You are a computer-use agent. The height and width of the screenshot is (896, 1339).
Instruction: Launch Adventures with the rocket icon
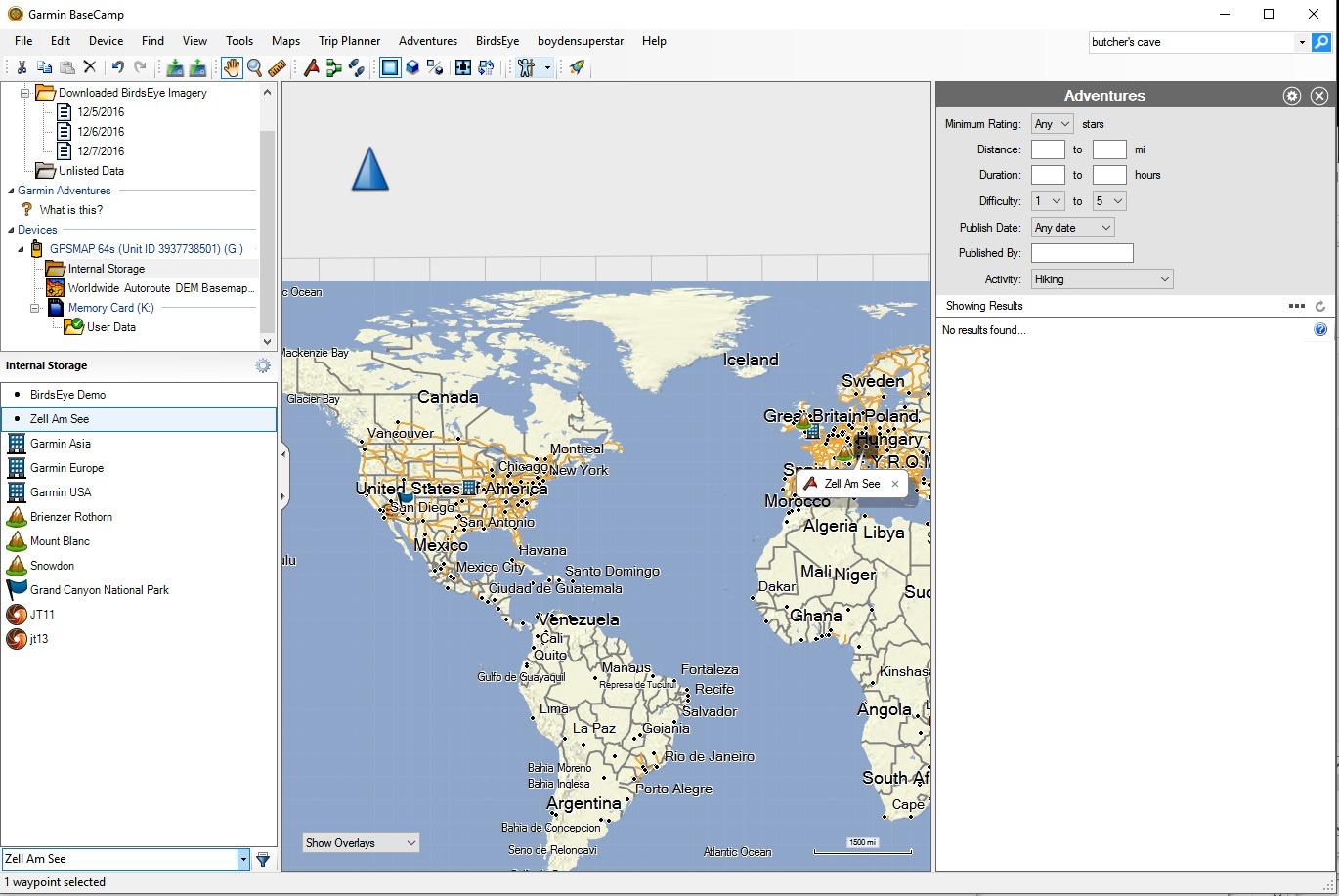point(577,67)
